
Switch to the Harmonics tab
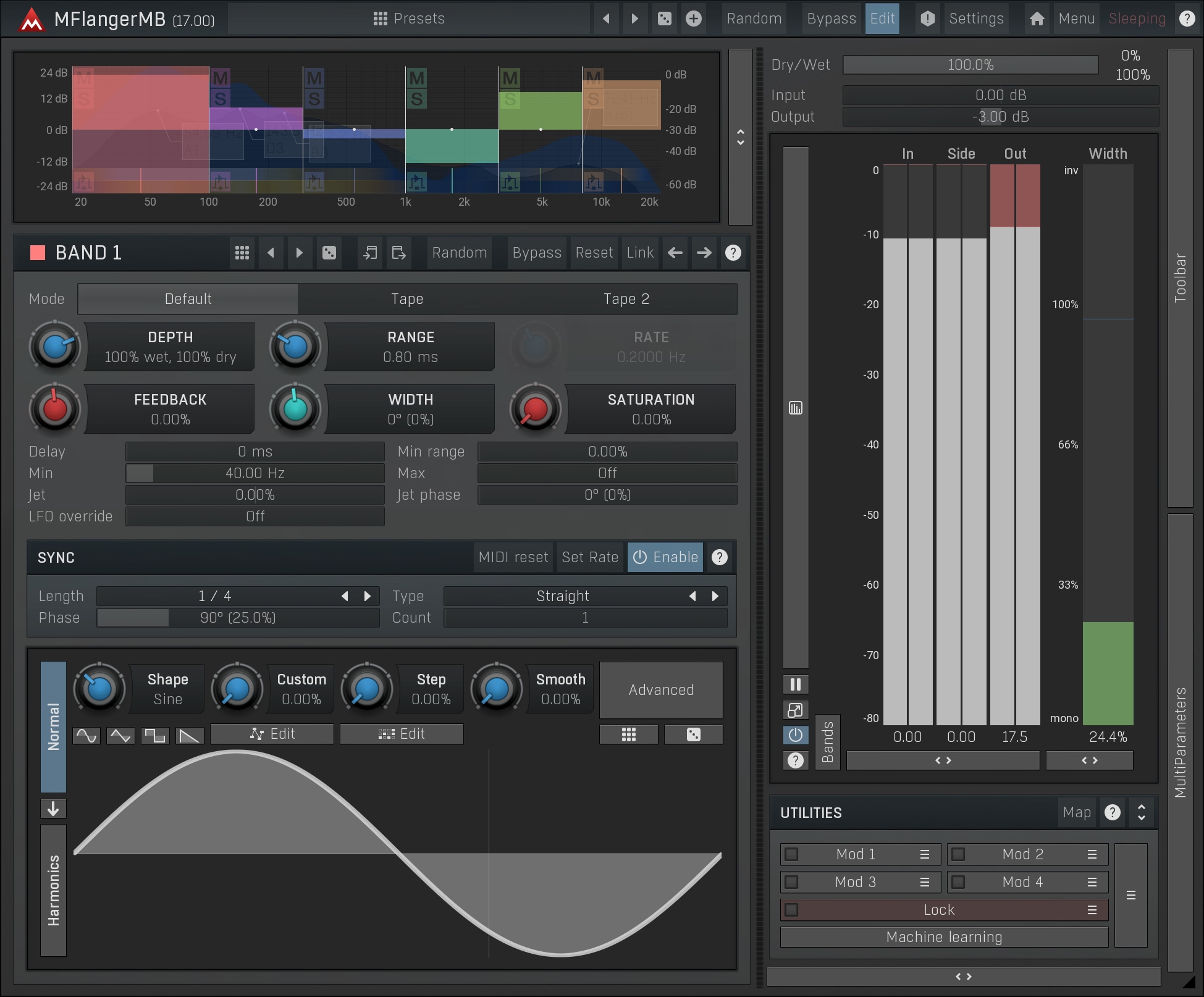coord(53,890)
